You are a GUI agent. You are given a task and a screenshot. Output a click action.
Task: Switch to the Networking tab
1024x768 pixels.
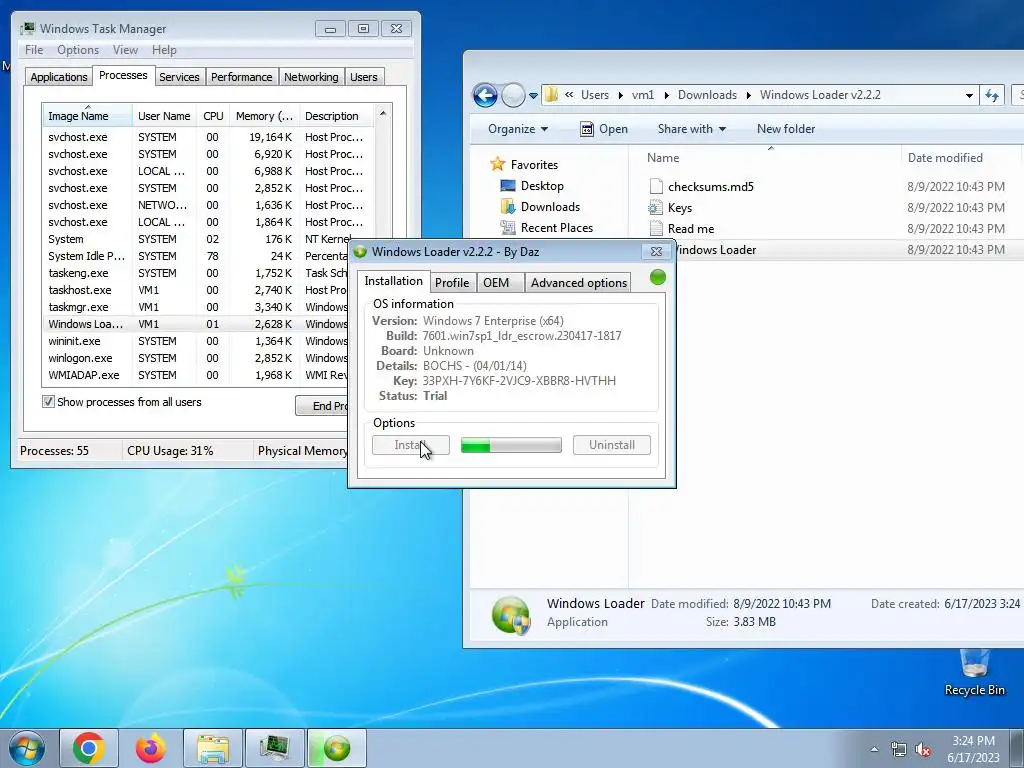[x=311, y=77]
